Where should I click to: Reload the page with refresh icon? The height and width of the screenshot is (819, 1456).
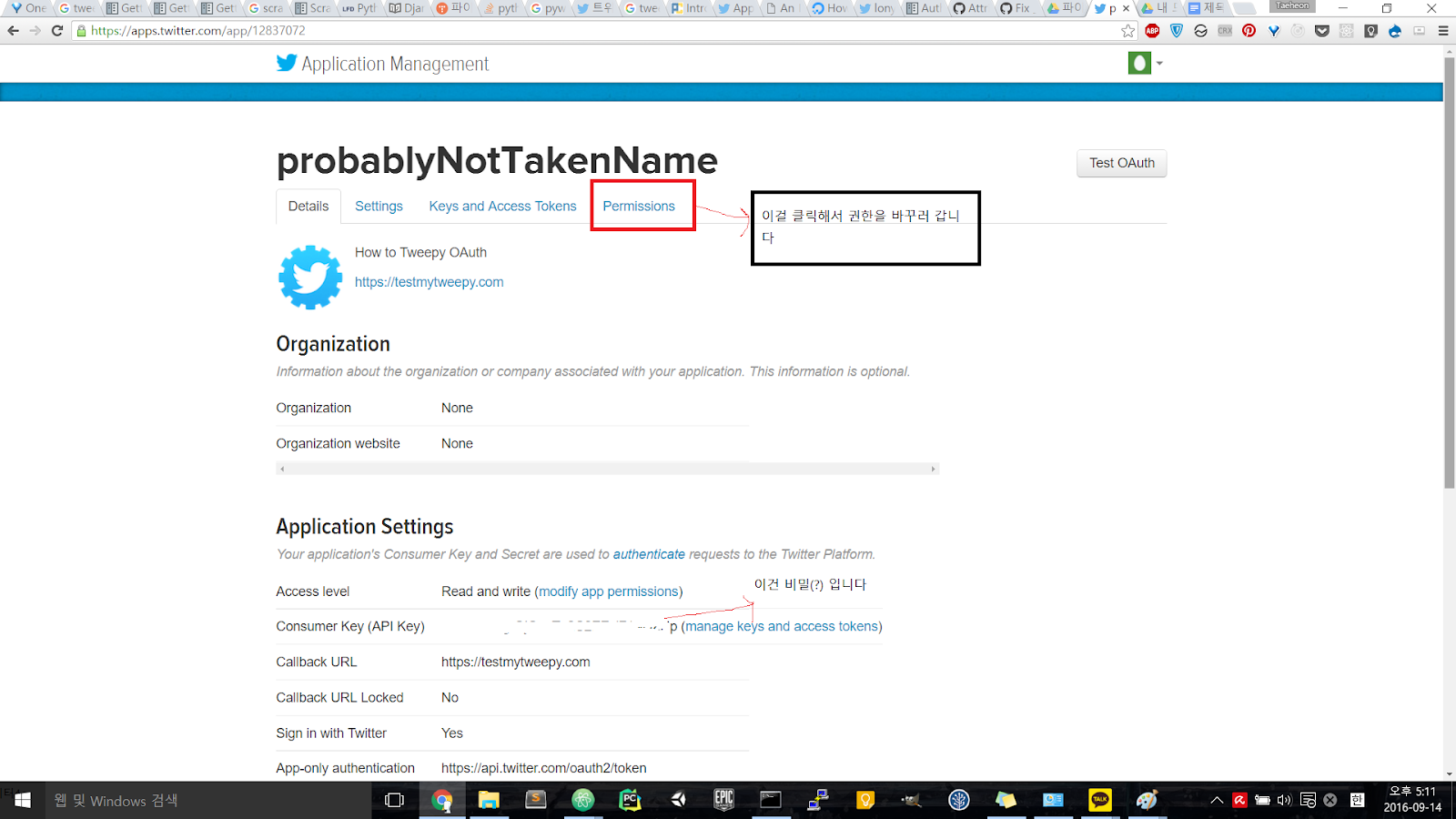57,30
